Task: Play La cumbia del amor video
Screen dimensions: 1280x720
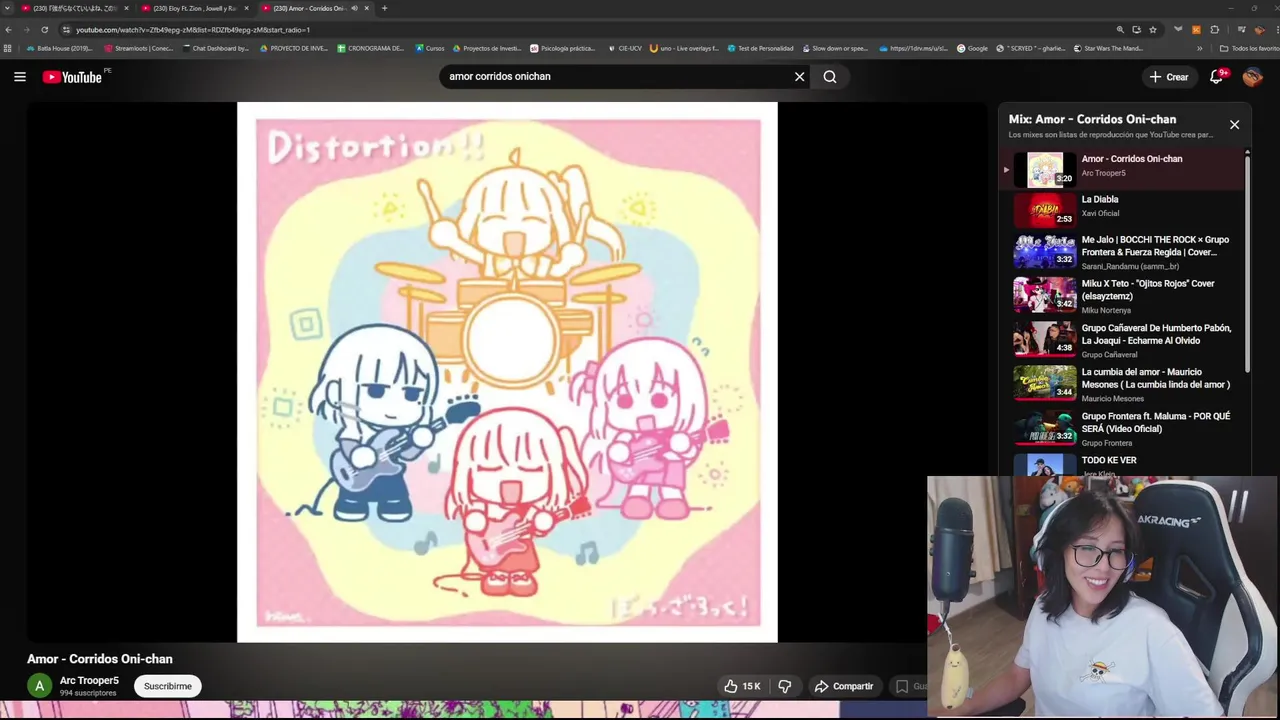Action: click(x=1124, y=385)
